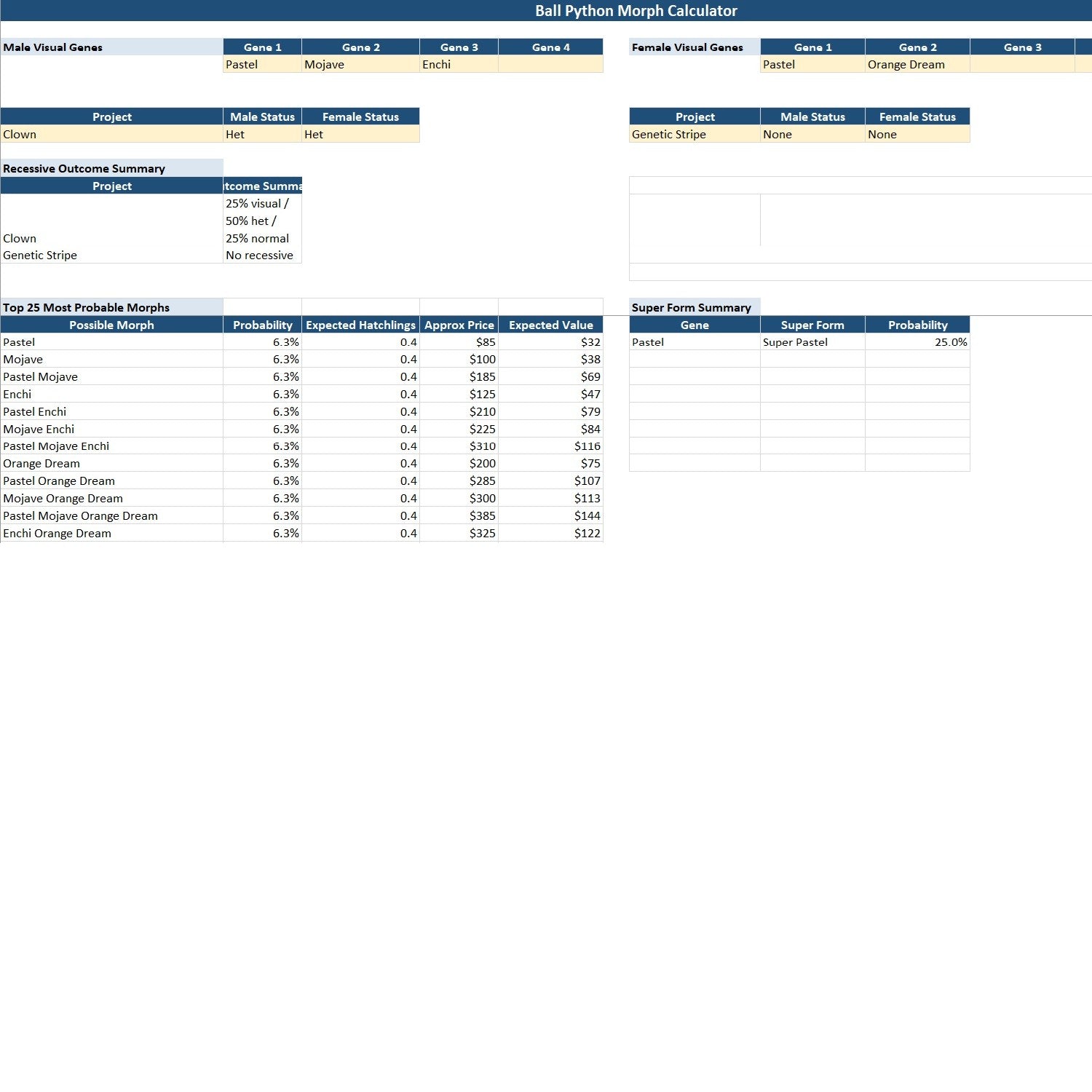Select the 'Pastel Mojave Orange Dream' morph row
The width and height of the screenshot is (1092, 1092).
coord(301,515)
